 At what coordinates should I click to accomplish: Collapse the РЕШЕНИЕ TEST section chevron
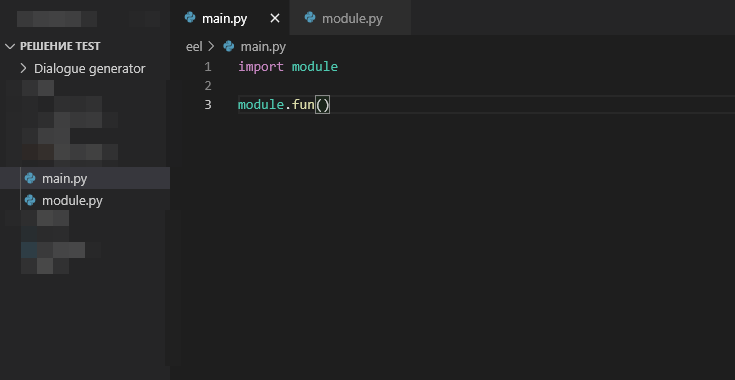coord(10,46)
